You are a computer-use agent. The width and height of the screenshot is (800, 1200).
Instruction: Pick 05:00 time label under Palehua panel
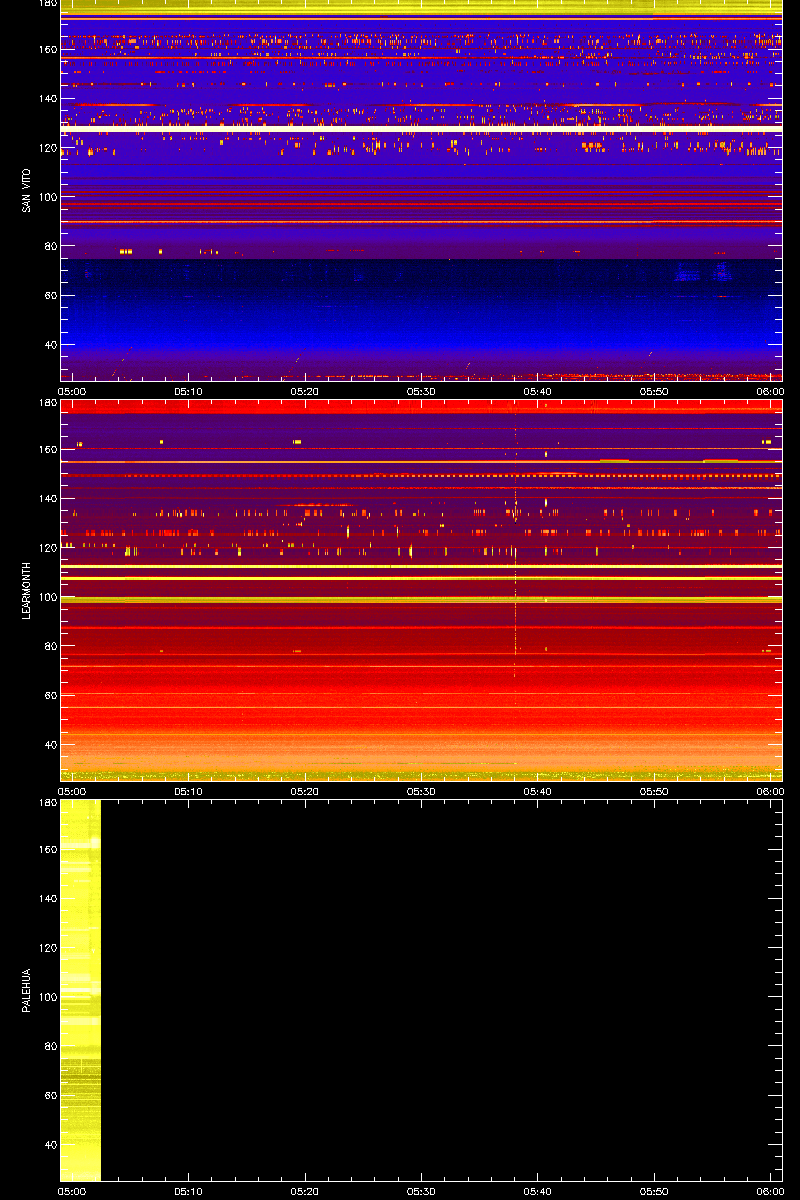(72, 1191)
